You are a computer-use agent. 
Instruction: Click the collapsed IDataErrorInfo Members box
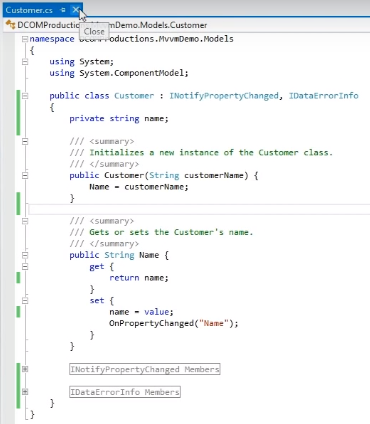point(125,392)
